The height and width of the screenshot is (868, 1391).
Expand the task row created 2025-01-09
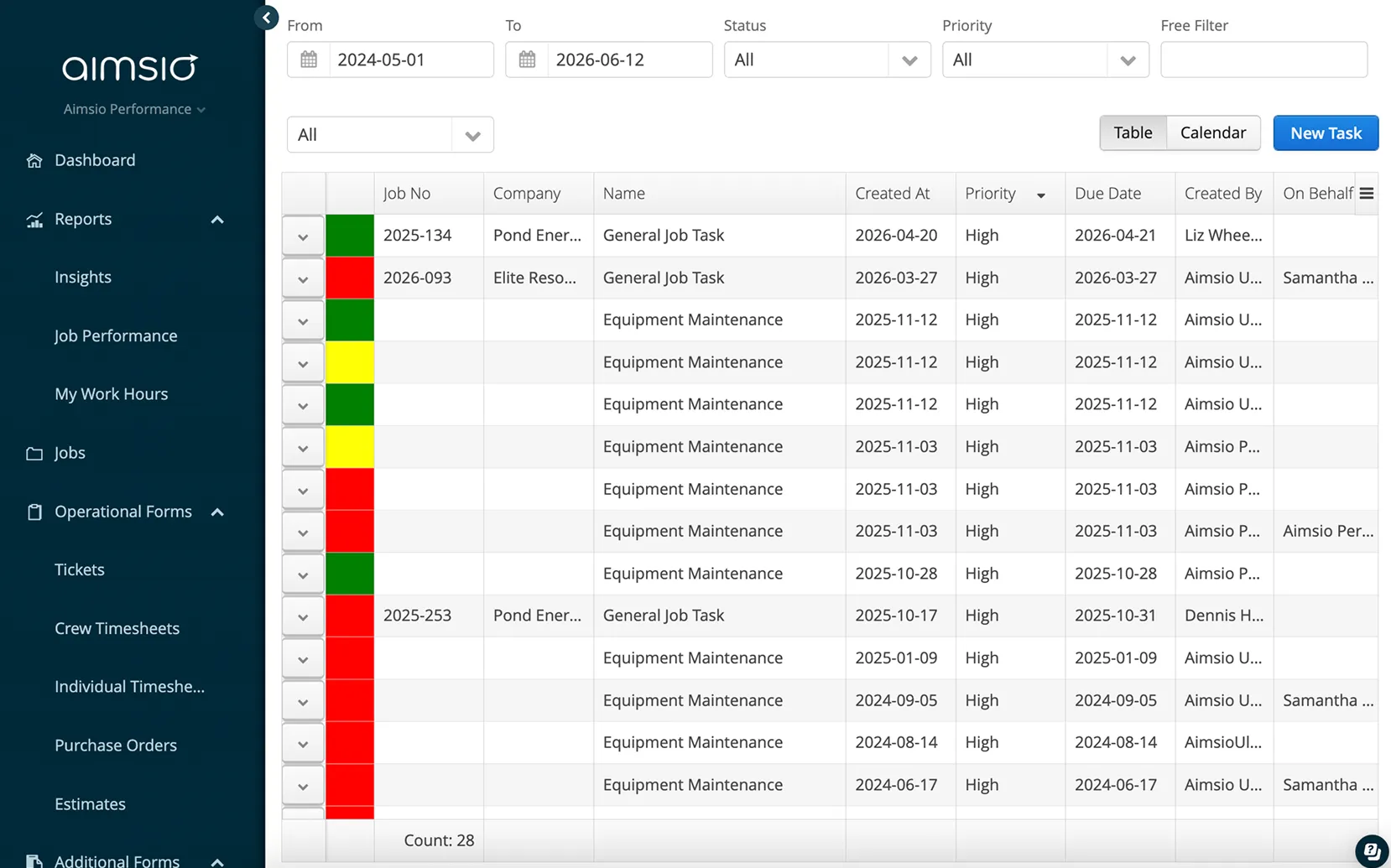click(303, 659)
